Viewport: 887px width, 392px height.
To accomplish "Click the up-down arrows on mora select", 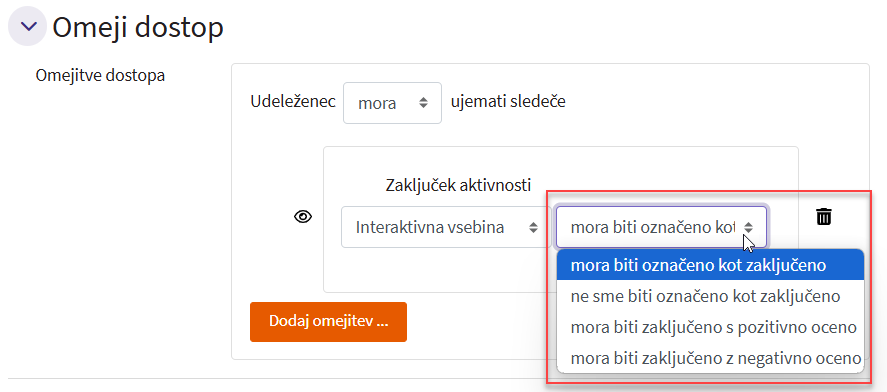I will (x=423, y=103).
